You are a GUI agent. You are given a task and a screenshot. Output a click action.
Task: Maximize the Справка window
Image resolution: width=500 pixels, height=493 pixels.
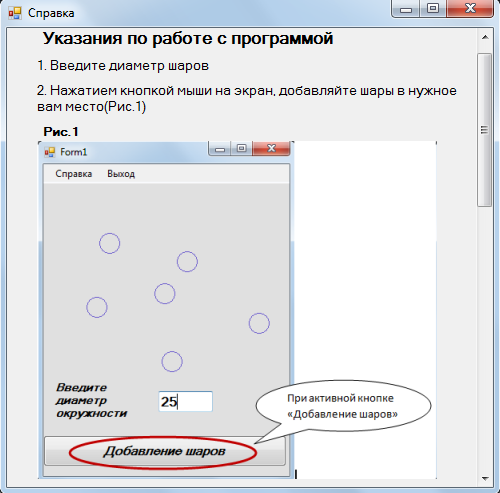pyautogui.click(x=433, y=9)
